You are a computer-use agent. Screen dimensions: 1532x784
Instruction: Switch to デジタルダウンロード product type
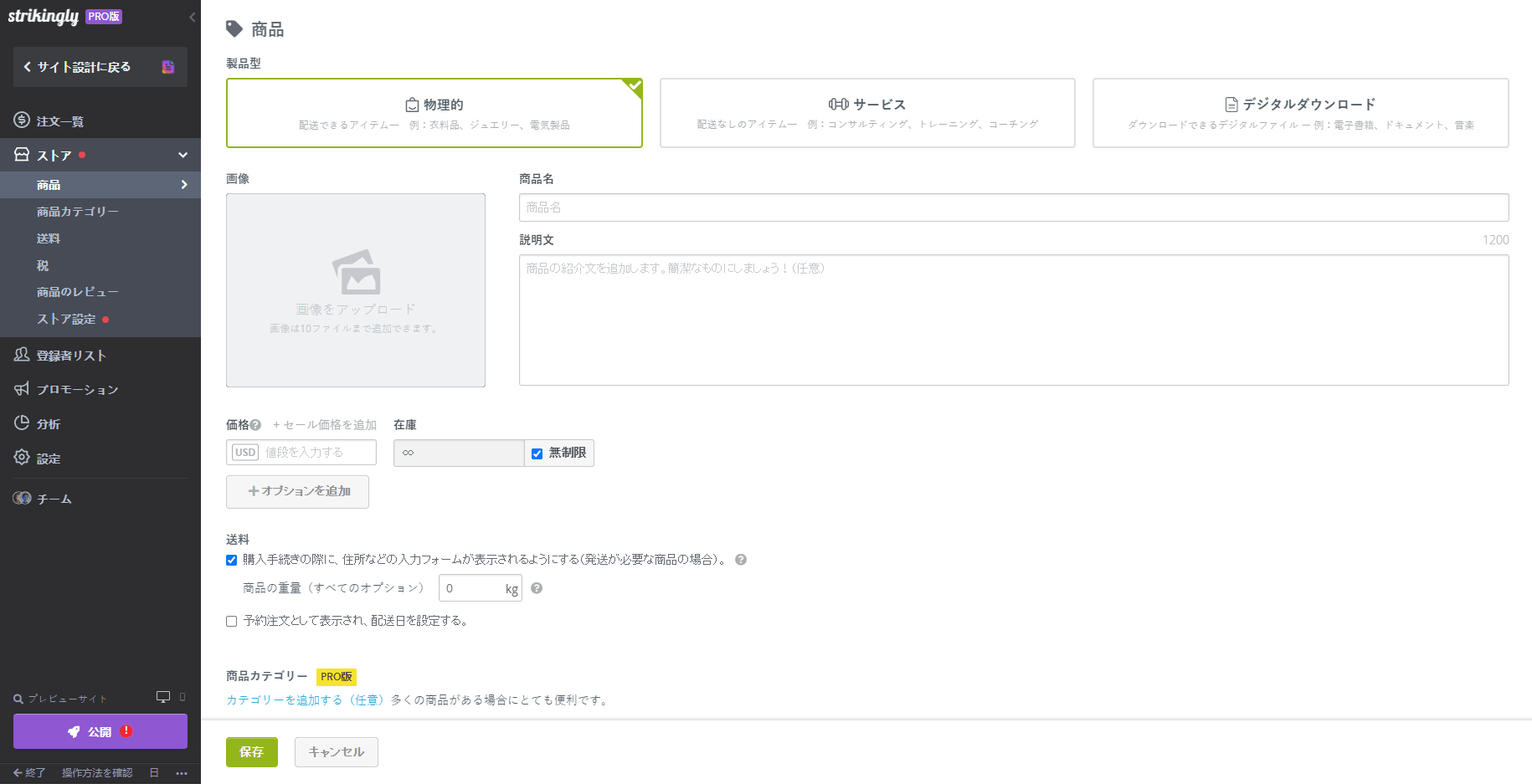coord(1300,112)
